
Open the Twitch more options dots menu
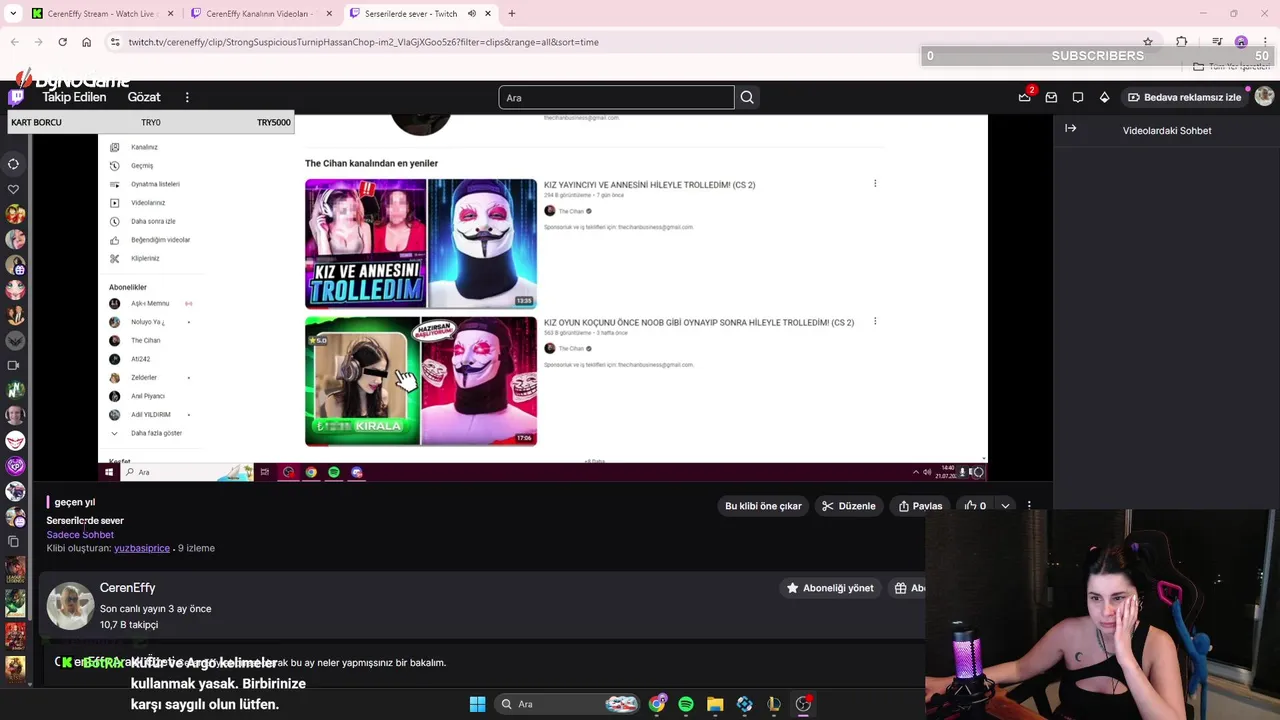[187, 97]
